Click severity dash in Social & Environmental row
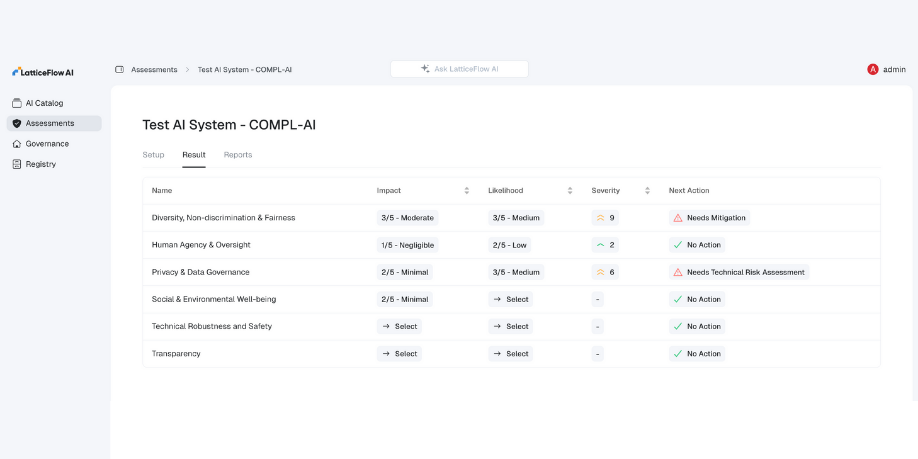This screenshot has width=918, height=459. pos(597,299)
